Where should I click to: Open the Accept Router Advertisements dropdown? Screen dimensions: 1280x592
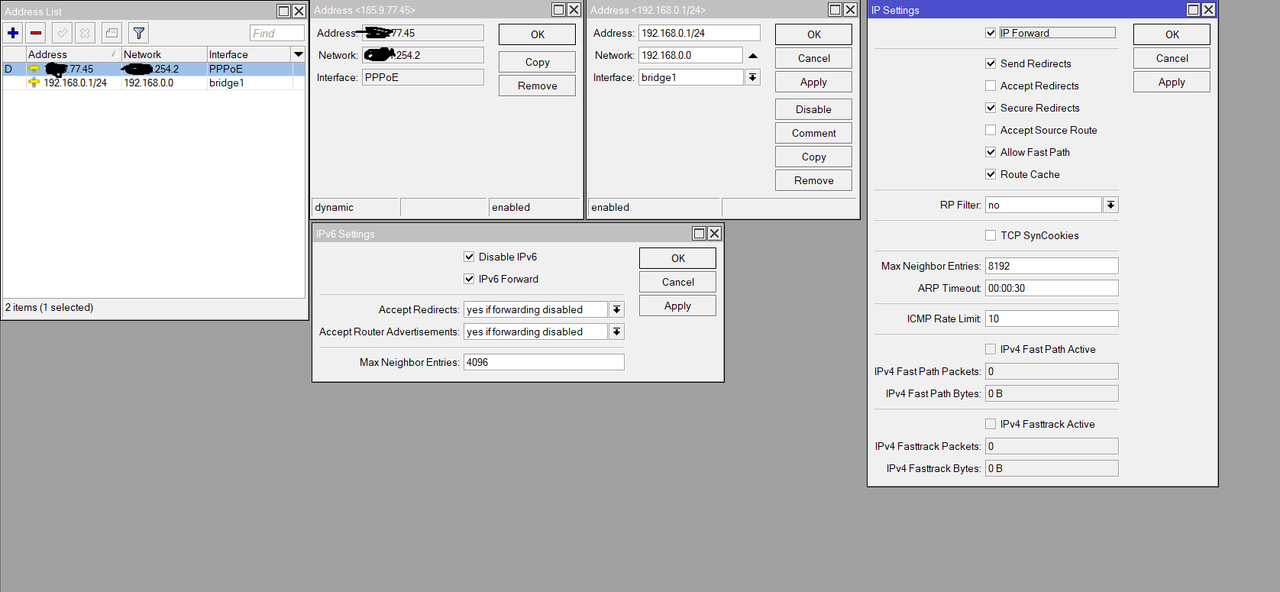(x=617, y=332)
